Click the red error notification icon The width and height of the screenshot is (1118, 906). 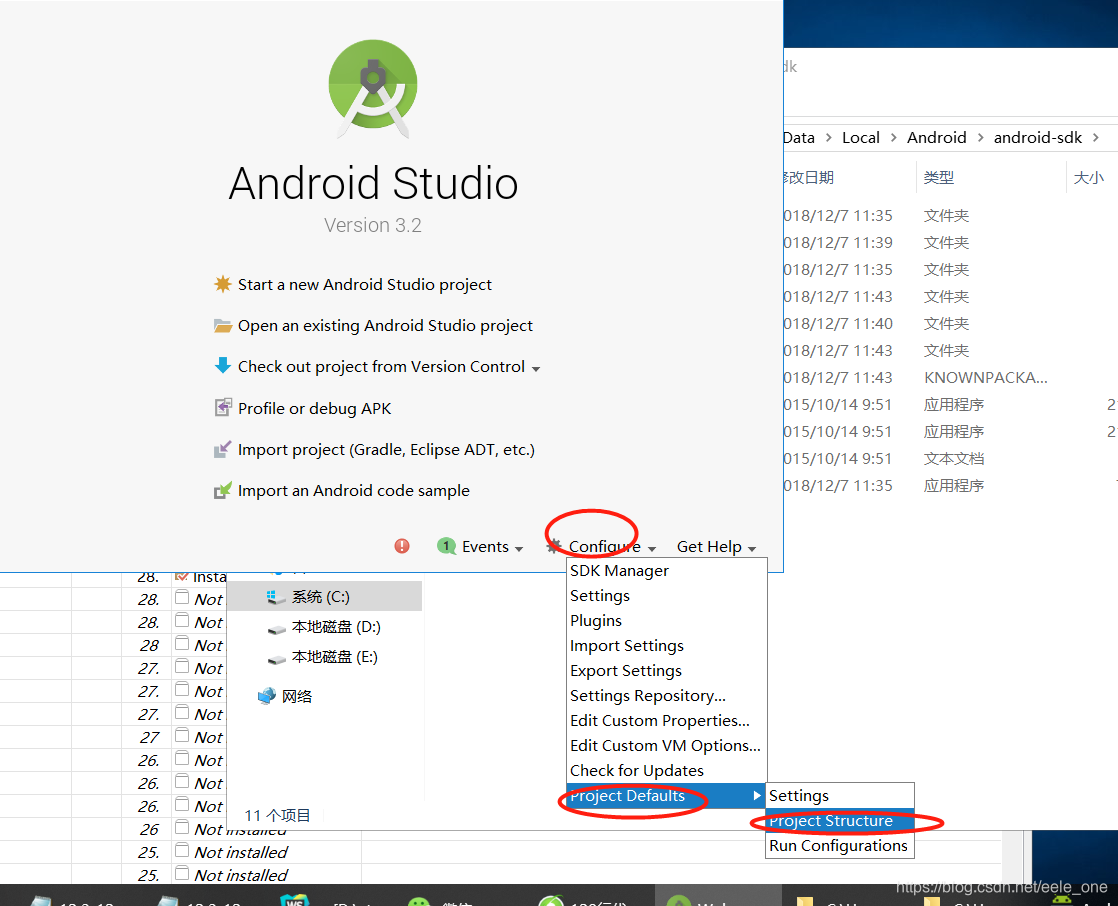tap(402, 546)
